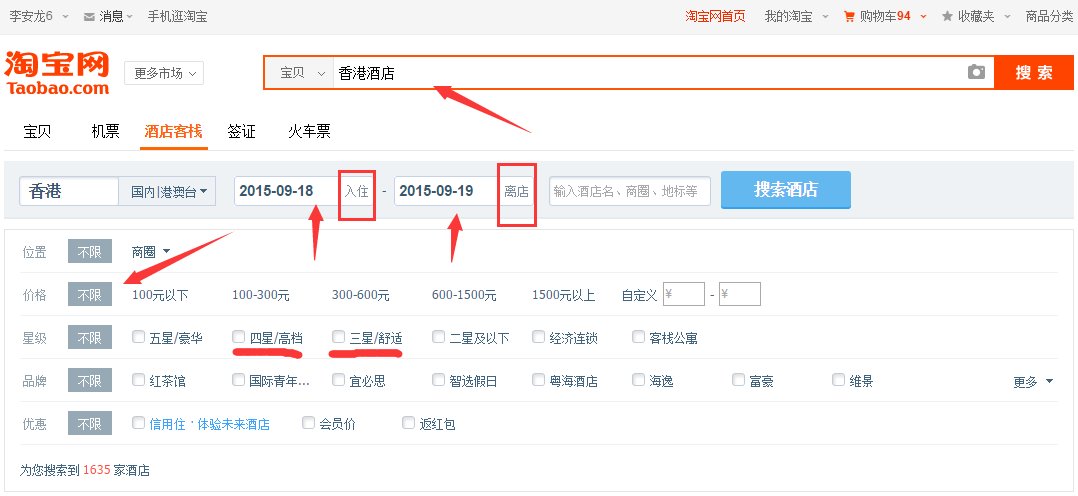Expand 更多 brands list
The width and height of the screenshot is (1078, 496).
pyautogui.click(x=1033, y=382)
